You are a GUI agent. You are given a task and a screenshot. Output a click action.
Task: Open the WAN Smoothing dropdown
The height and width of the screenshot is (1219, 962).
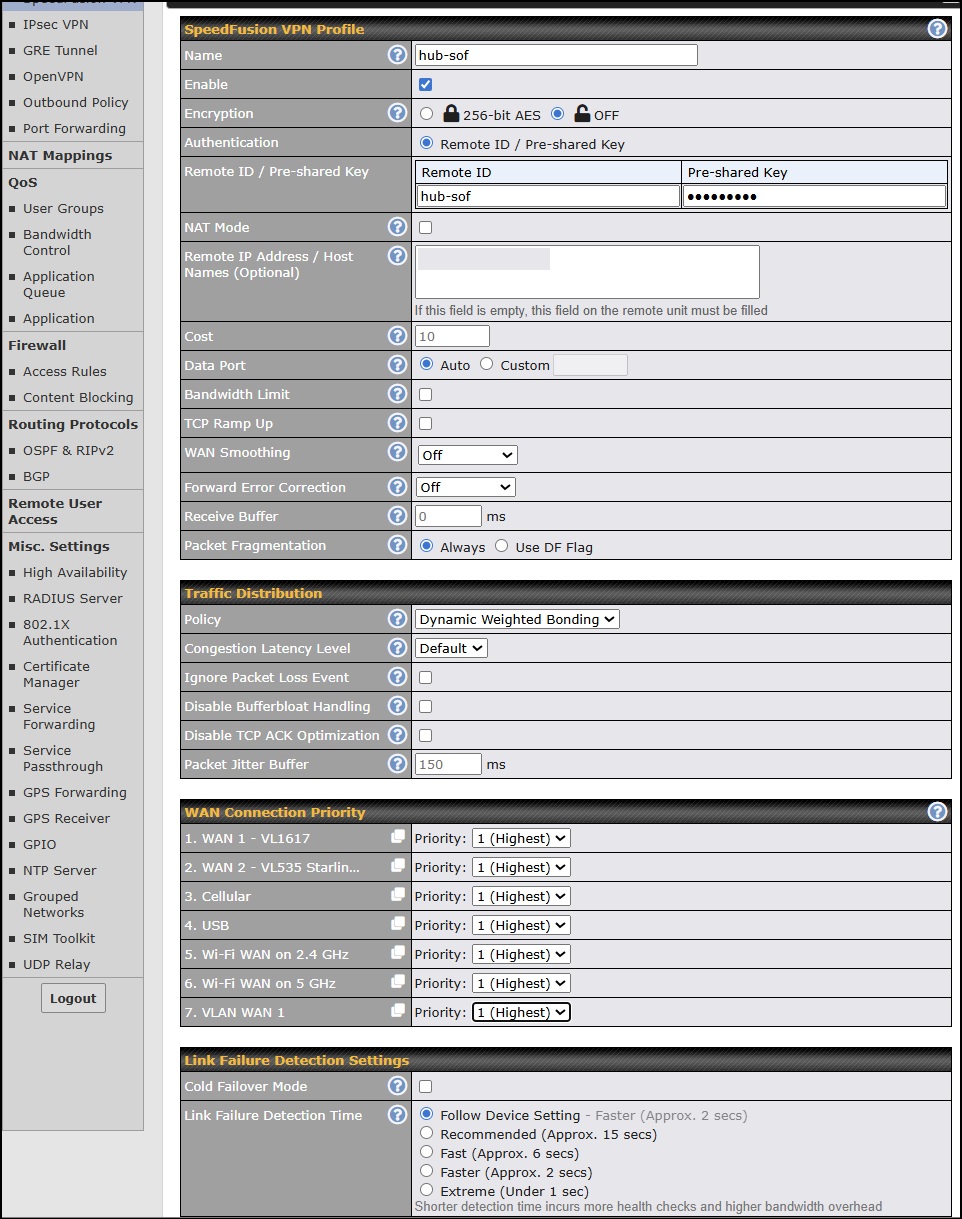coord(467,455)
